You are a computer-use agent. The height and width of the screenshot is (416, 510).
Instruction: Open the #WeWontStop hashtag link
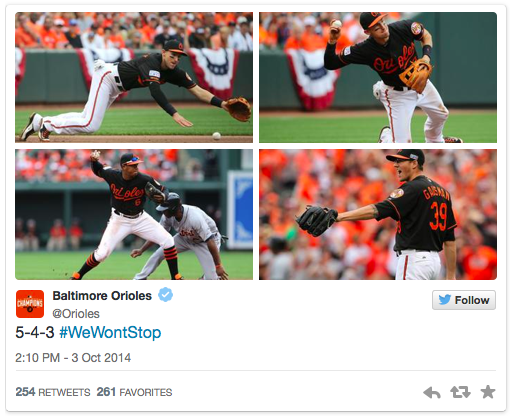110,332
